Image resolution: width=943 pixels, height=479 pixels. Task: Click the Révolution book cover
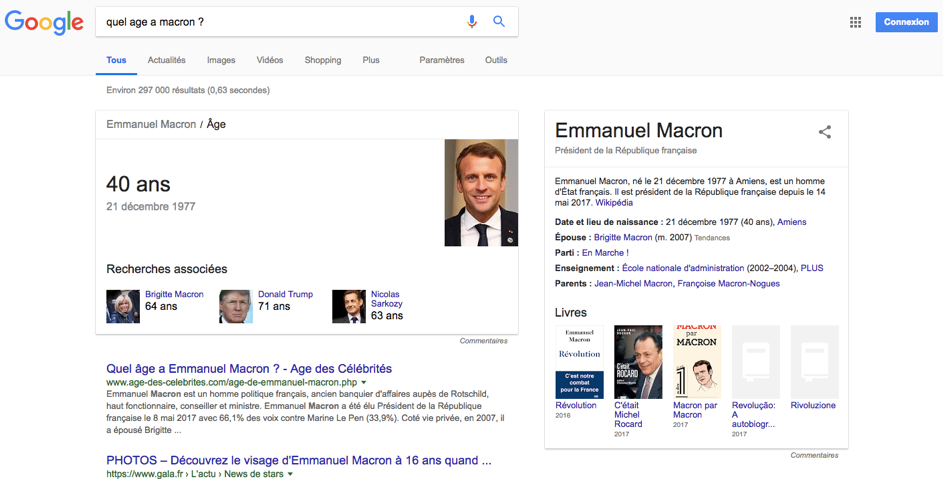(x=579, y=362)
